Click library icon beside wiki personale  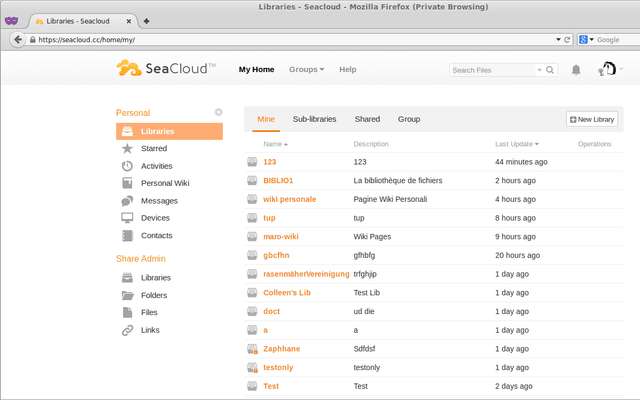tap(252, 199)
